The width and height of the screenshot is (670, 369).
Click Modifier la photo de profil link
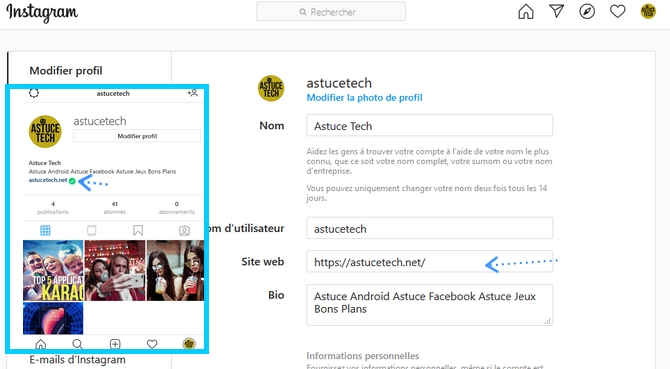[364, 98]
